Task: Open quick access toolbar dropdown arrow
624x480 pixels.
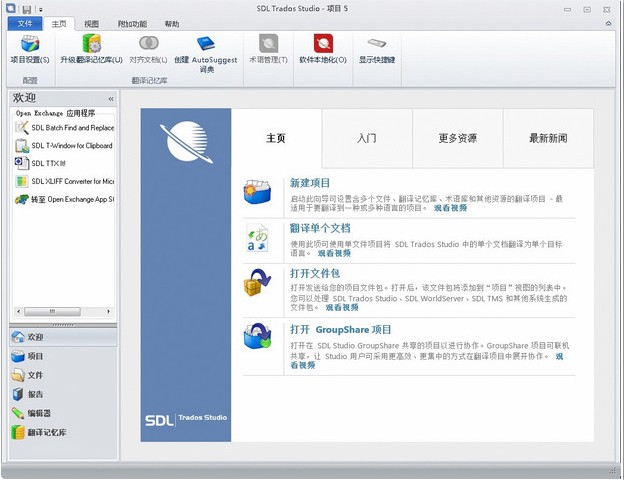Action: point(41,10)
